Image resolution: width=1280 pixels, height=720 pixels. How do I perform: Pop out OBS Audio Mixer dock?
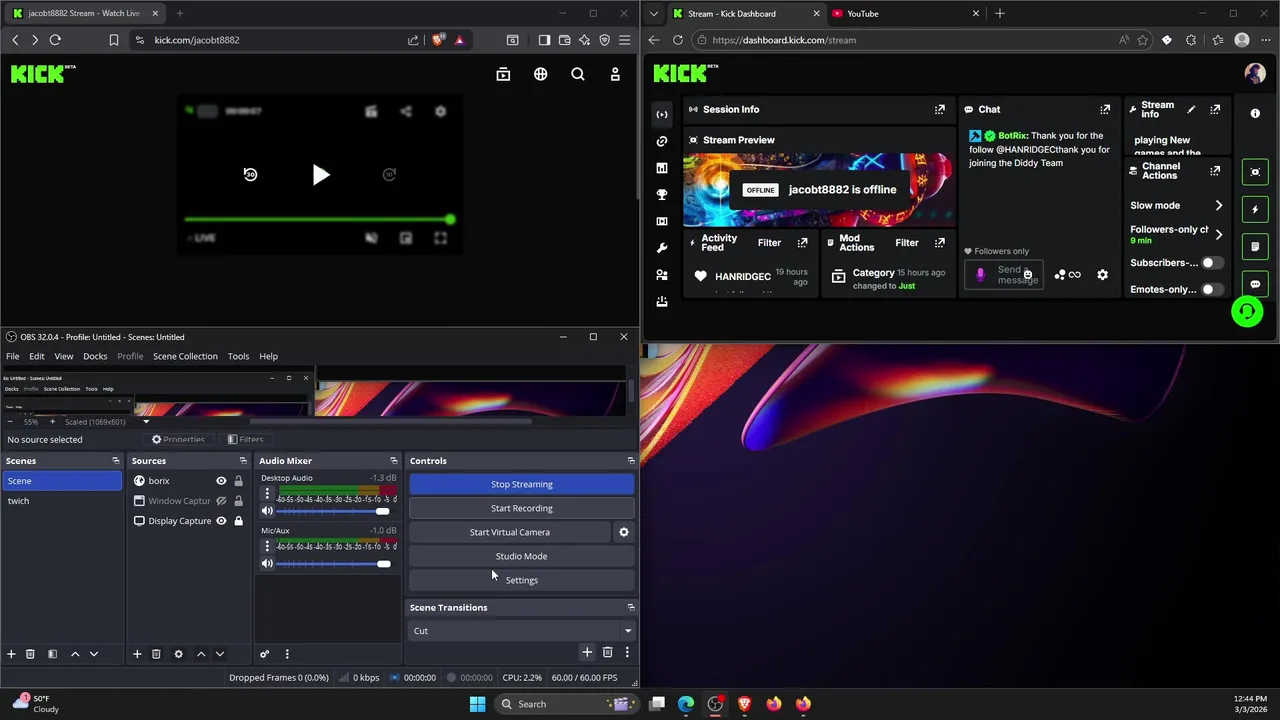click(393, 461)
